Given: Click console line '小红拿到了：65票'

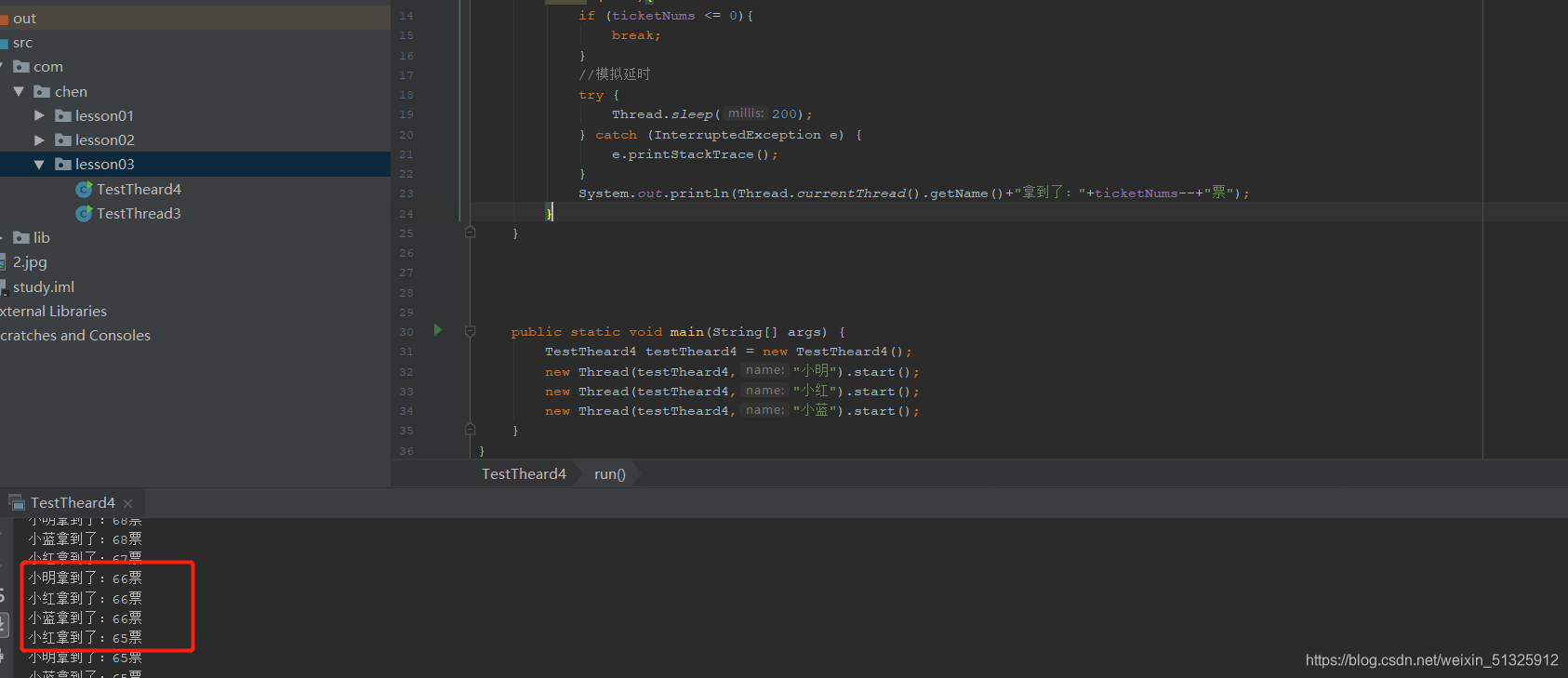Looking at the screenshot, I should (86, 638).
